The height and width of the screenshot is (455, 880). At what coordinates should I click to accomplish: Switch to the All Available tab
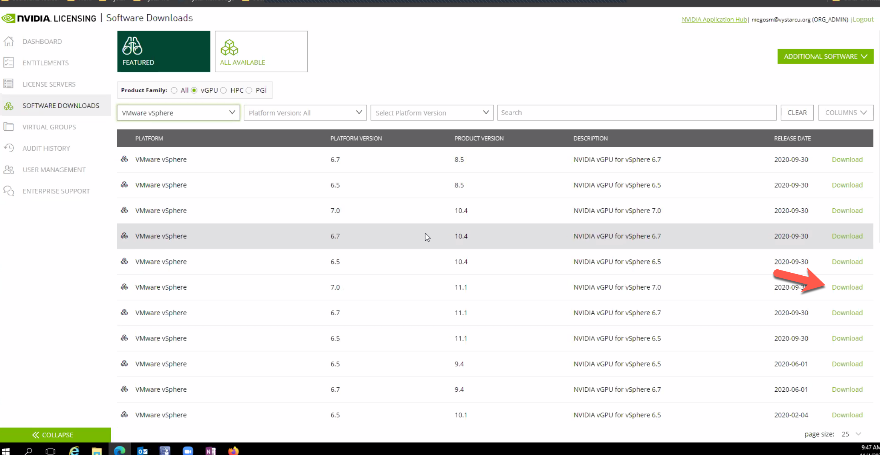click(x=262, y=51)
